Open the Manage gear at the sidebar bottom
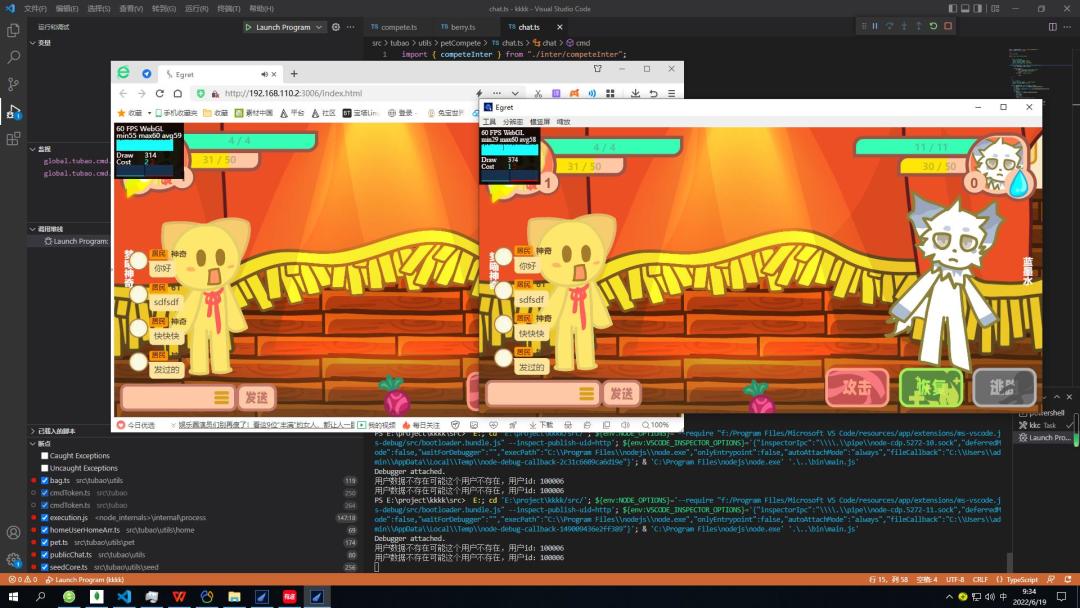The image size is (1080, 608). [x=13, y=560]
